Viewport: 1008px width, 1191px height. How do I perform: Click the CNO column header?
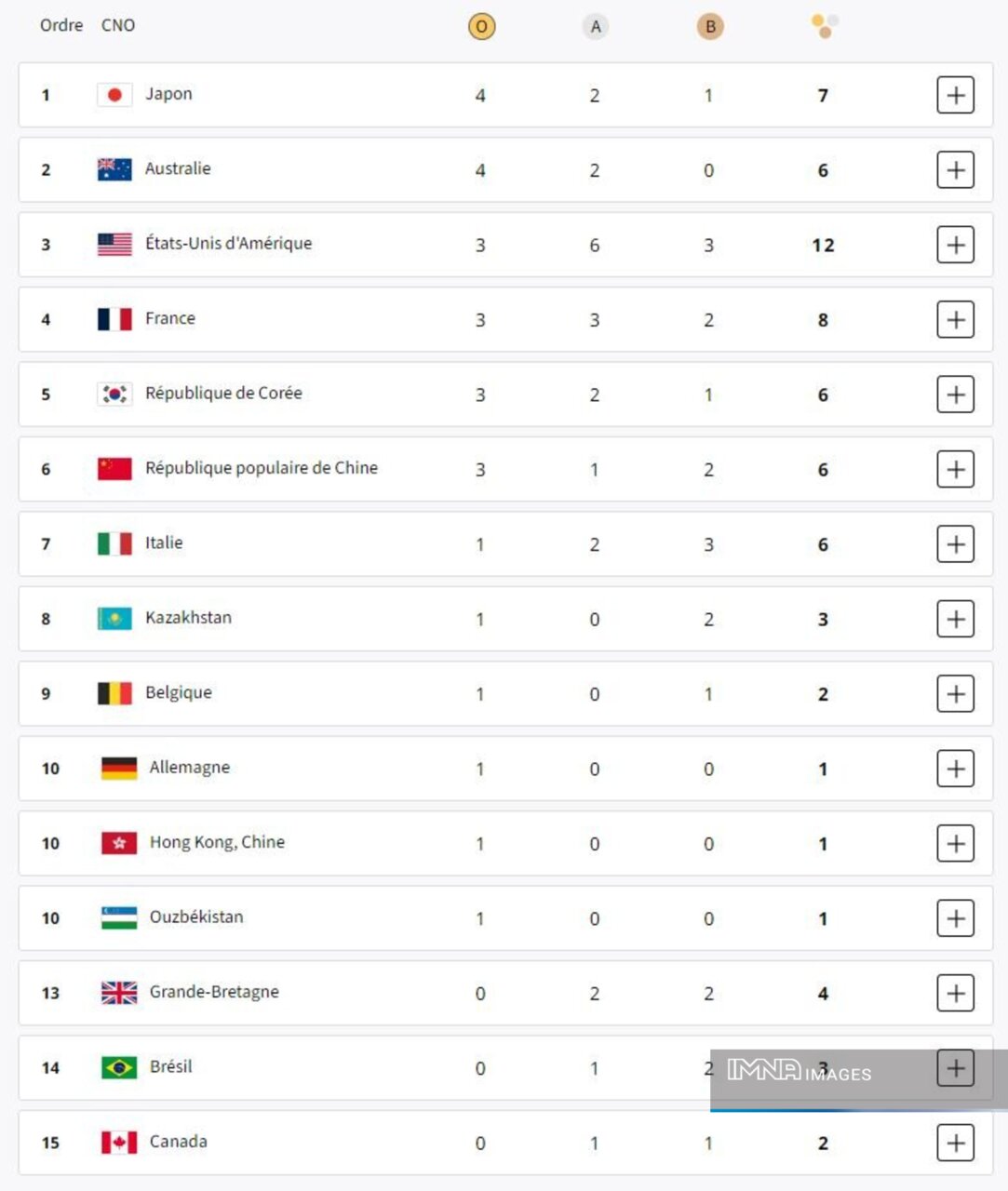click(x=118, y=25)
